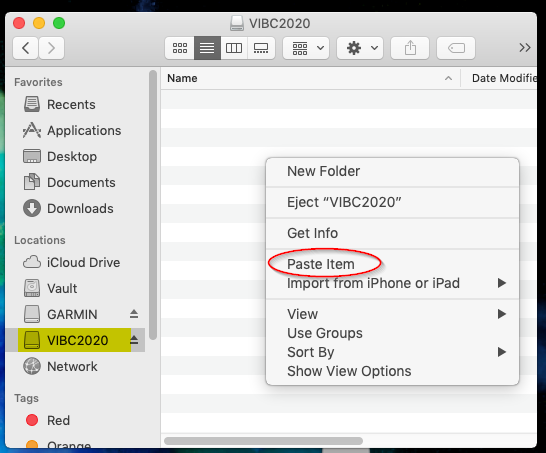Choose Get Info from context menu
Viewport: 546px width, 453px height.
[392, 233]
